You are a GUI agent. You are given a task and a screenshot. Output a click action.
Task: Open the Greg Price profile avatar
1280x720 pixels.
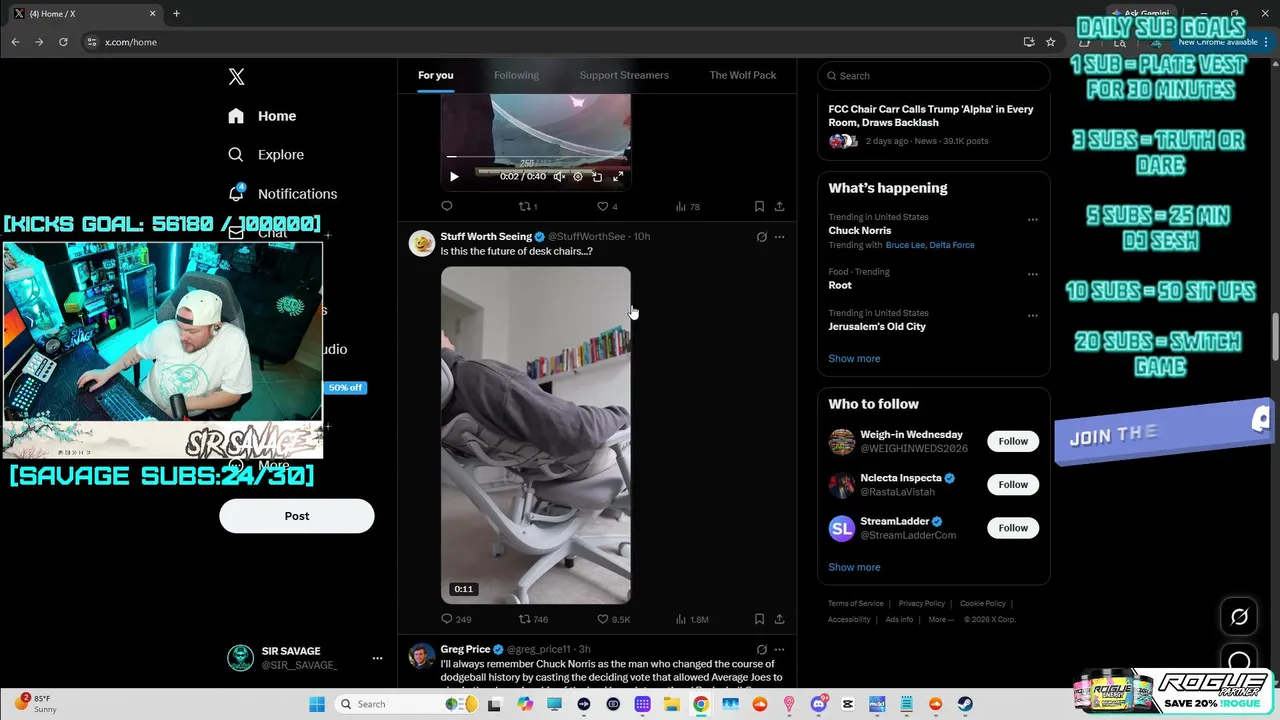(422, 656)
